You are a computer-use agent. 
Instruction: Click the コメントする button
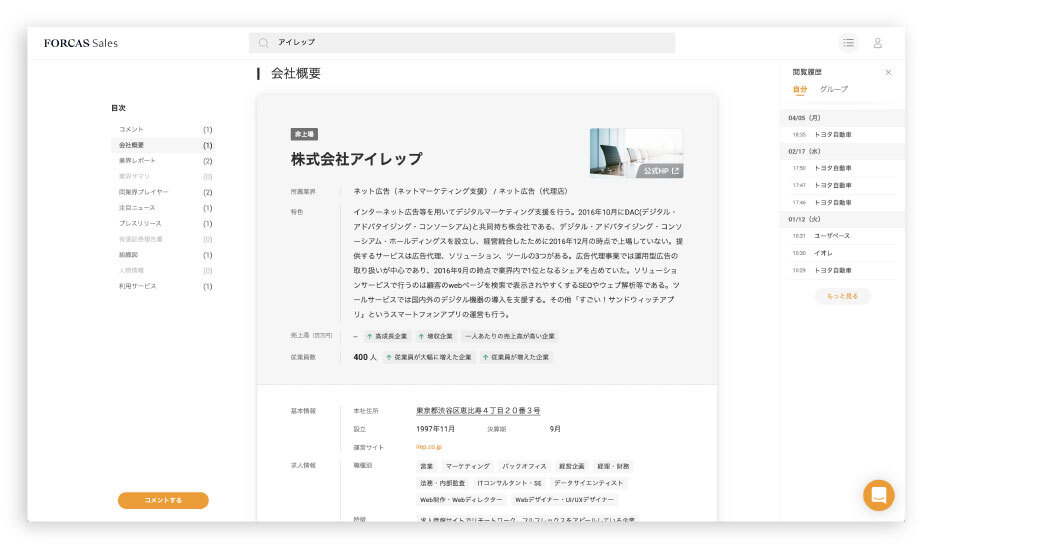(163, 501)
